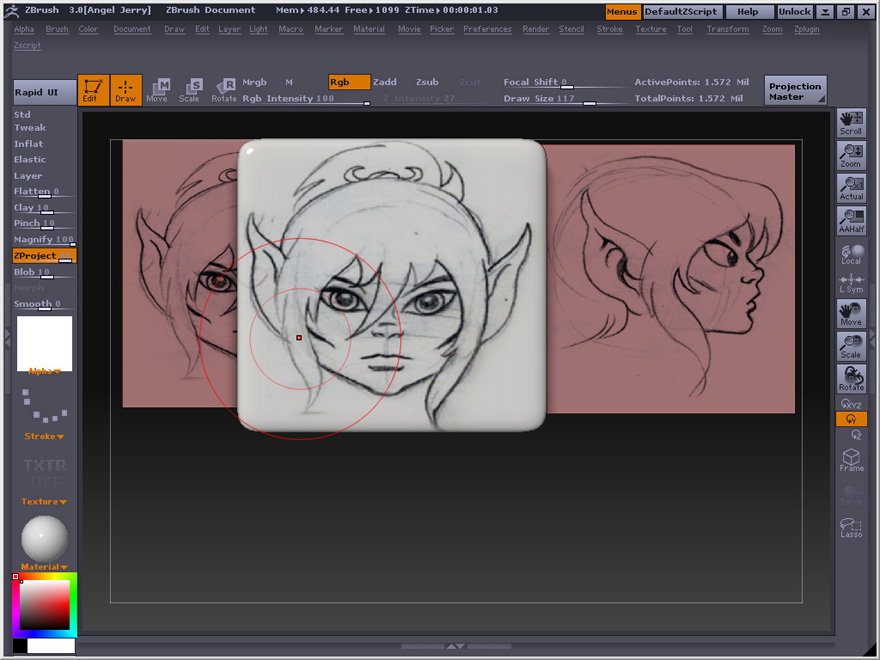Open the Stroke selector dropdown
The width and height of the screenshot is (880, 660).
[x=44, y=436]
